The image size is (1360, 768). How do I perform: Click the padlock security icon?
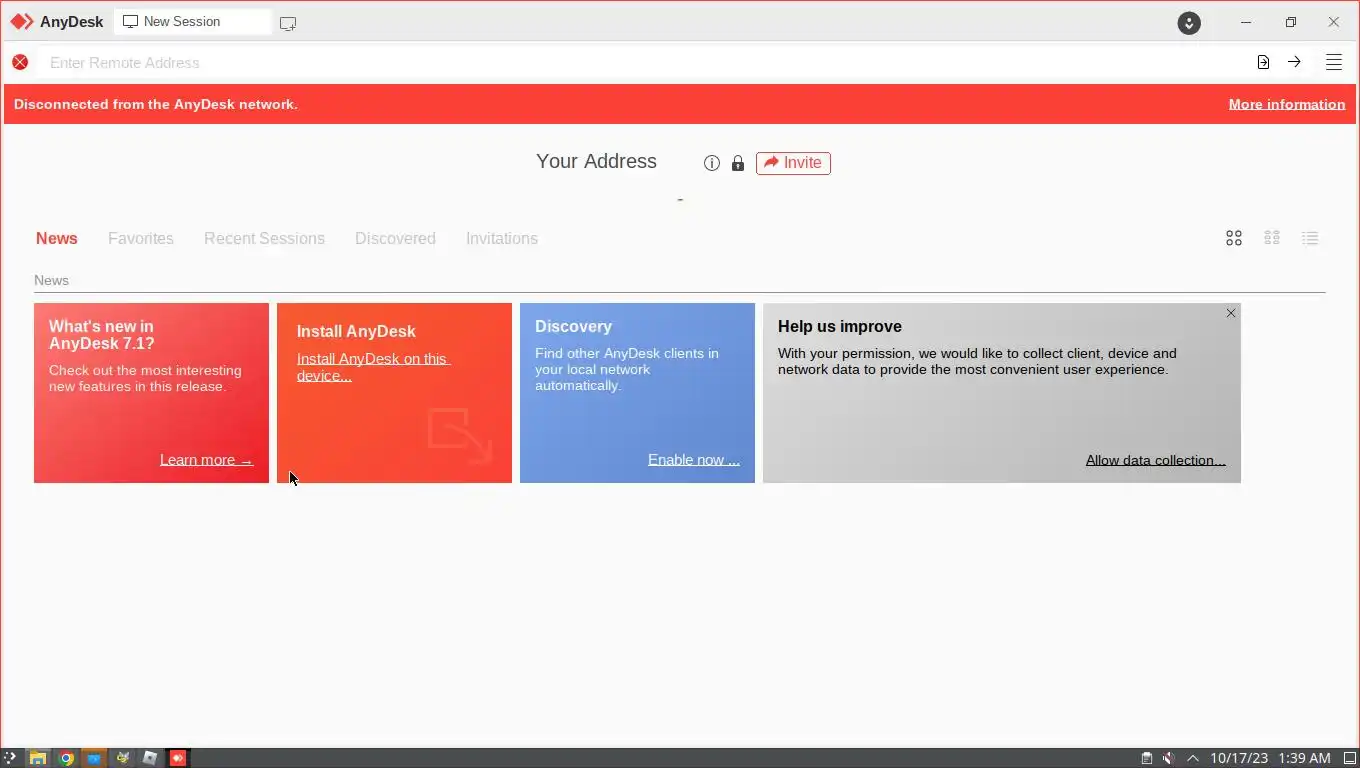tap(738, 163)
